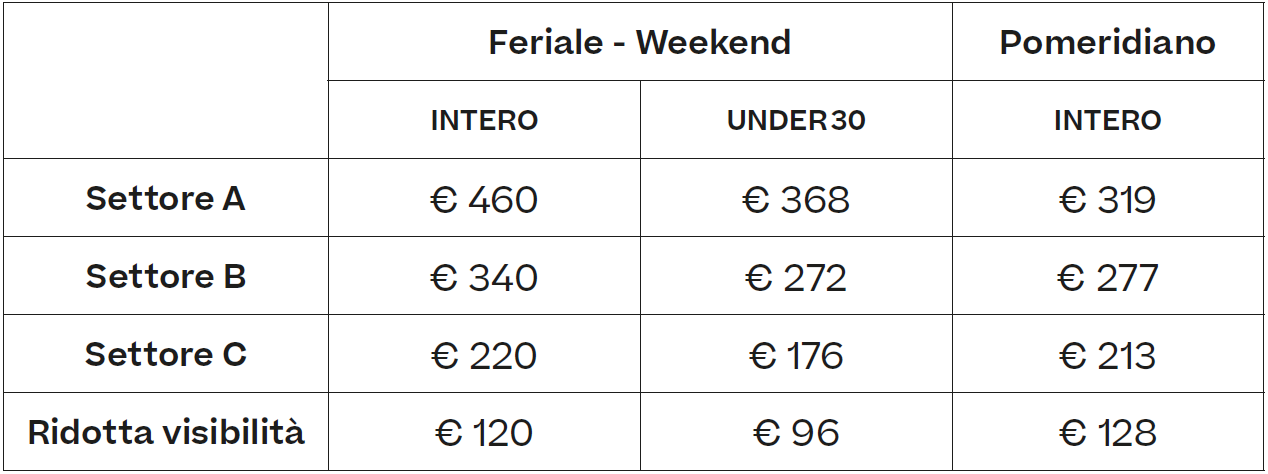Click the Feriale - Weekend column header
The image size is (1268, 474).
[640, 42]
